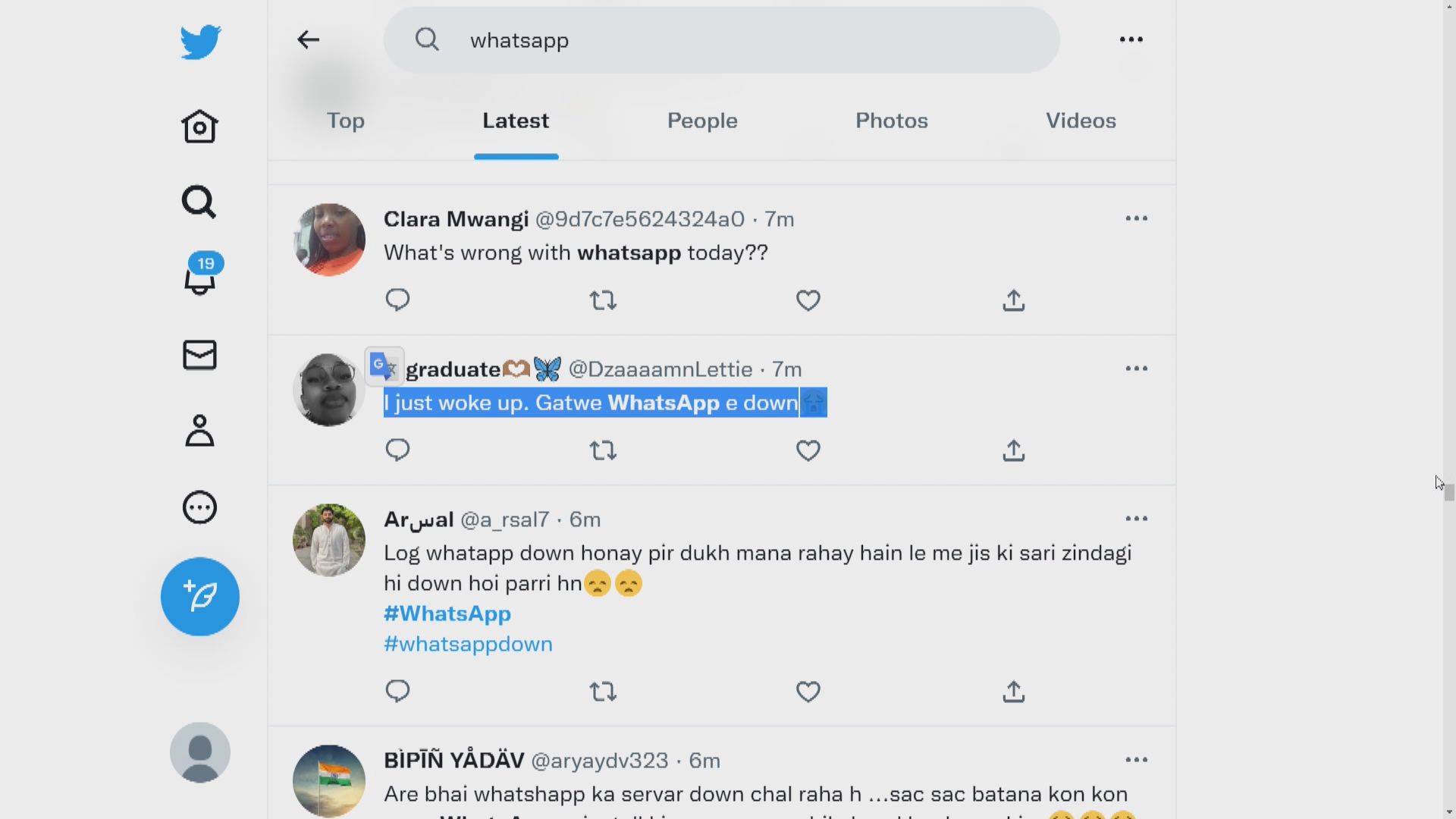This screenshot has height=819, width=1456.
Task: Click back arrow to previous screen
Action: pyautogui.click(x=307, y=39)
